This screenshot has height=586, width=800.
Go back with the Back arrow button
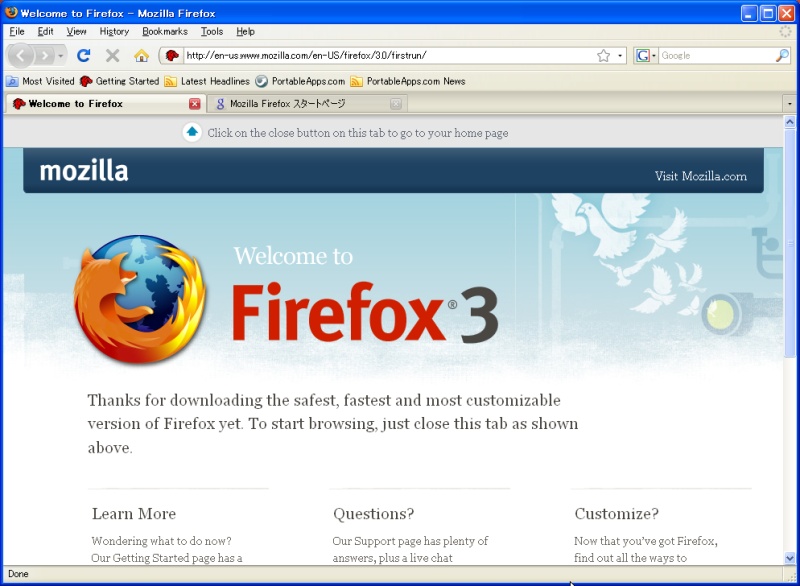coord(20,55)
